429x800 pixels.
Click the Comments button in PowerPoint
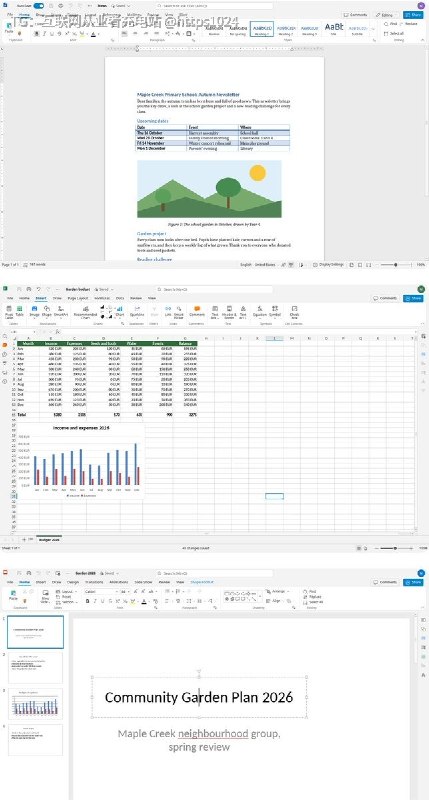(385, 582)
